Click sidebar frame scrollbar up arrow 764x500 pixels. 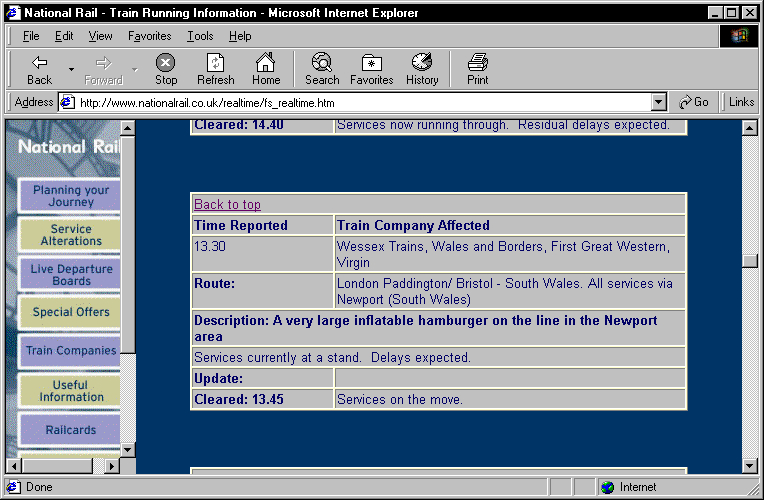128,128
